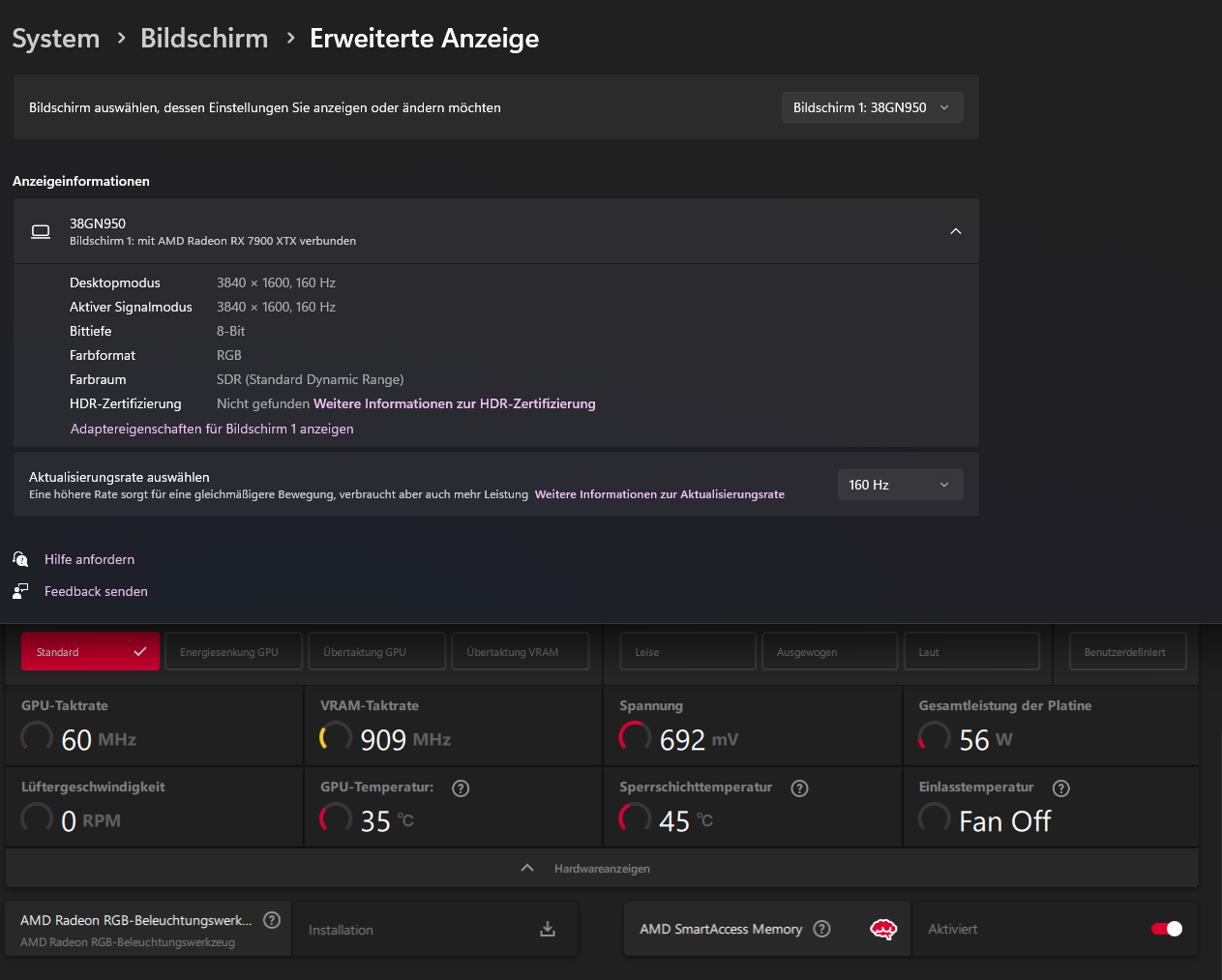Image resolution: width=1222 pixels, height=980 pixels.
Task: Collapse the Hardwareanzeigen panel chevron
Action: [x=527, y=868]
